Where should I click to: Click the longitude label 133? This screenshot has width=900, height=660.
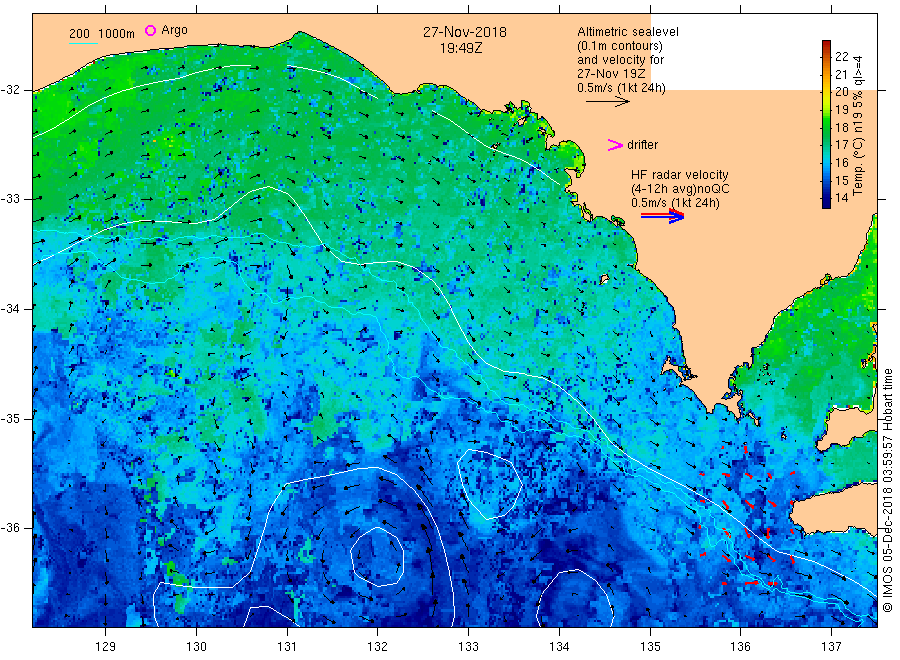coord(468,647)
